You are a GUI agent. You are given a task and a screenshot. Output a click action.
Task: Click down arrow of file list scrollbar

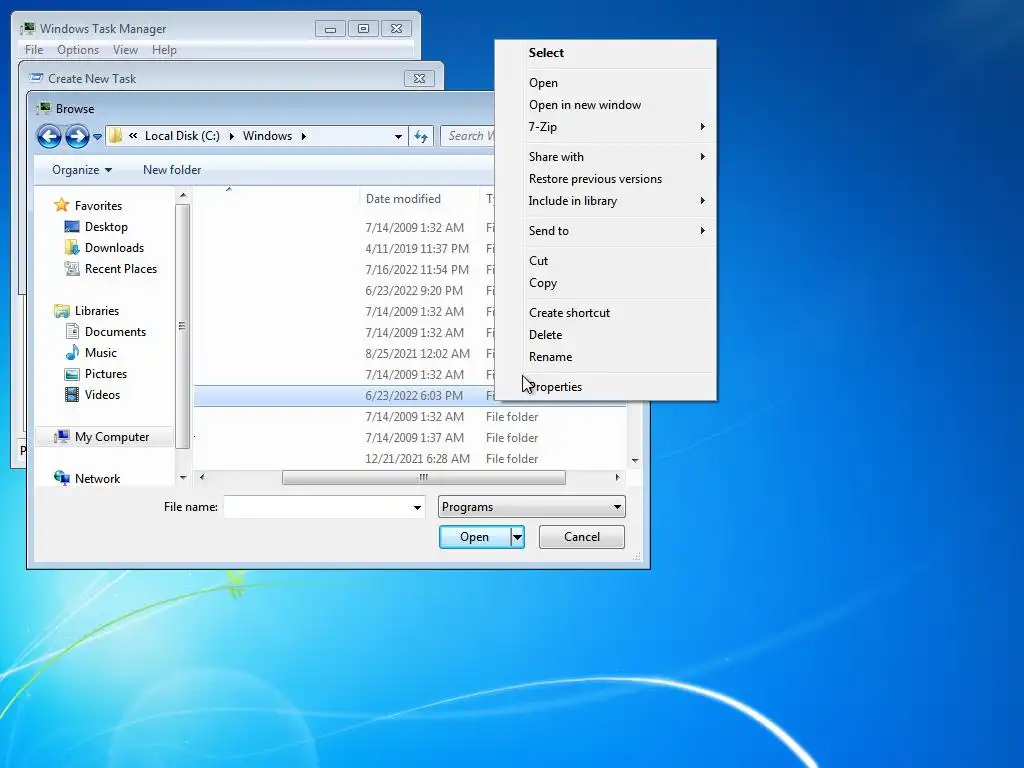click(x=635, y=460)
